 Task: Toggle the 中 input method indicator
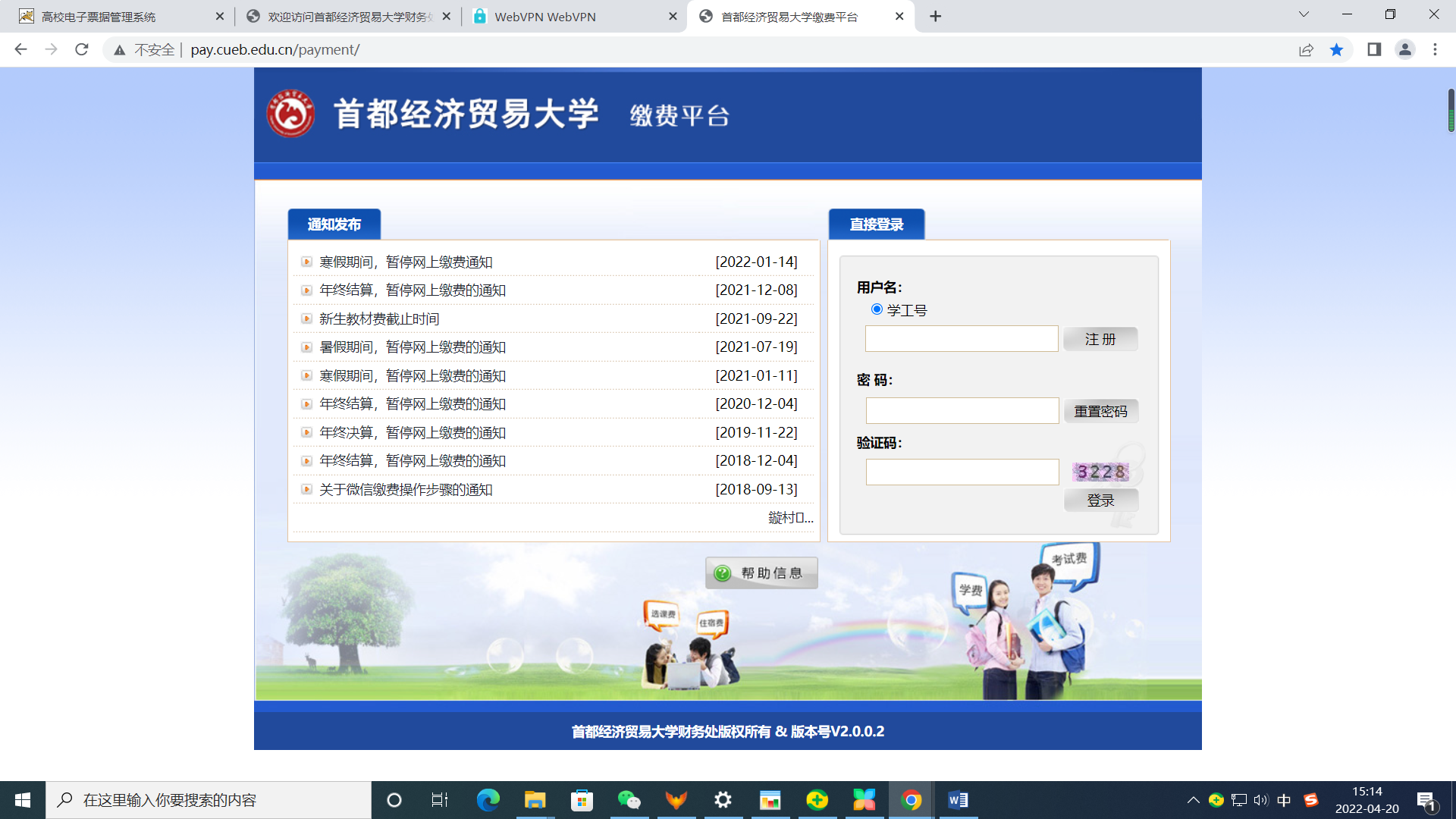1284,800
